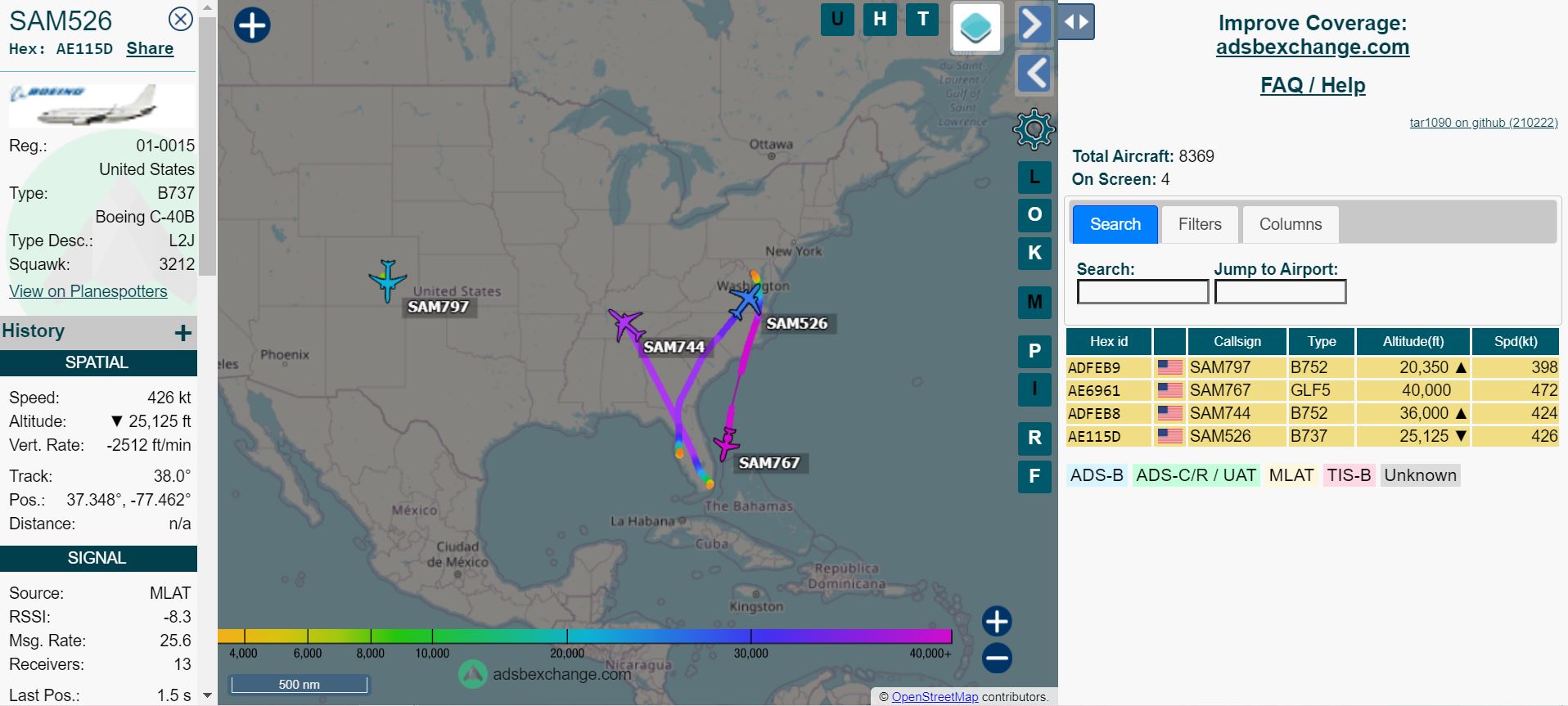
Task: Open map settings gear icon
Action: pyautogui.click(x=1034, y=129)
